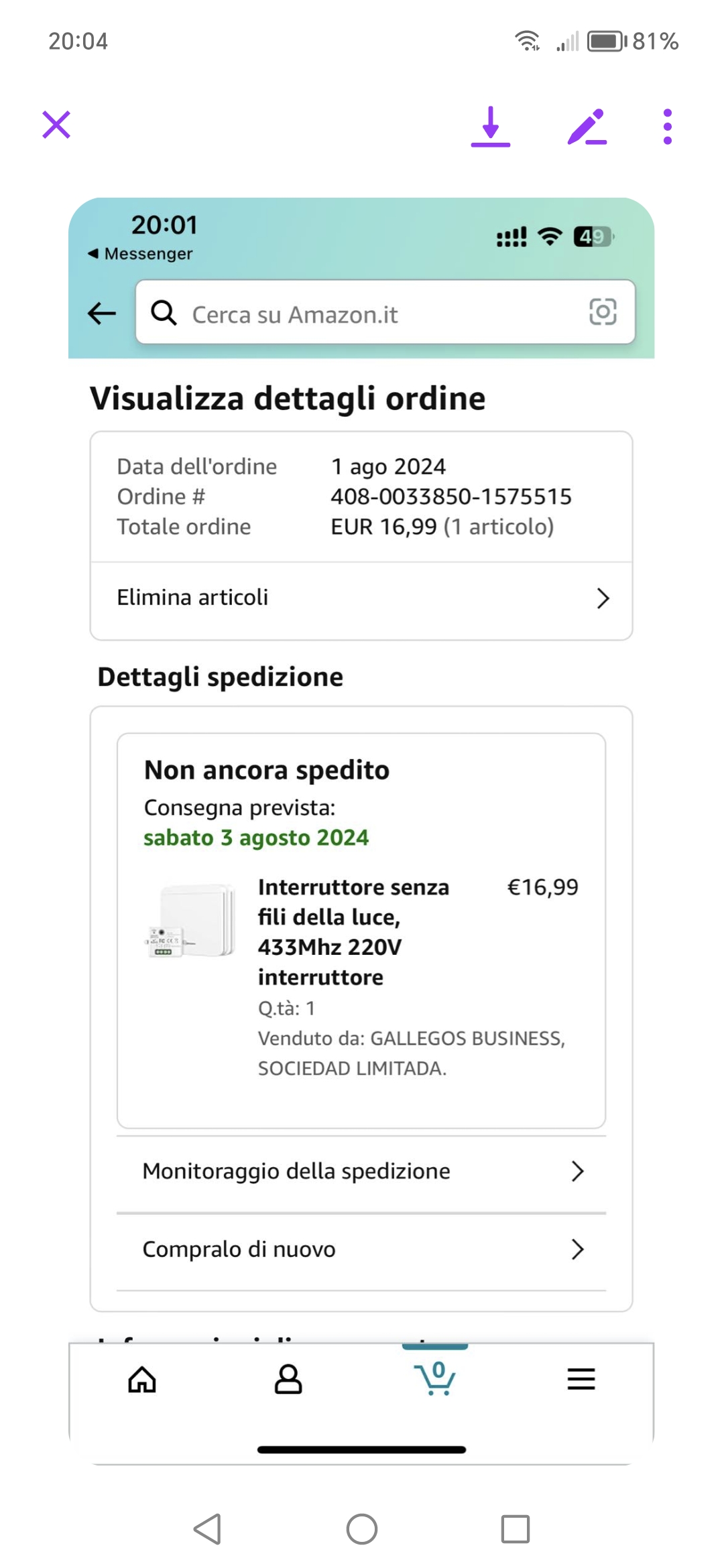Tap the camera scan icon in search

click(x=603, y=312)
